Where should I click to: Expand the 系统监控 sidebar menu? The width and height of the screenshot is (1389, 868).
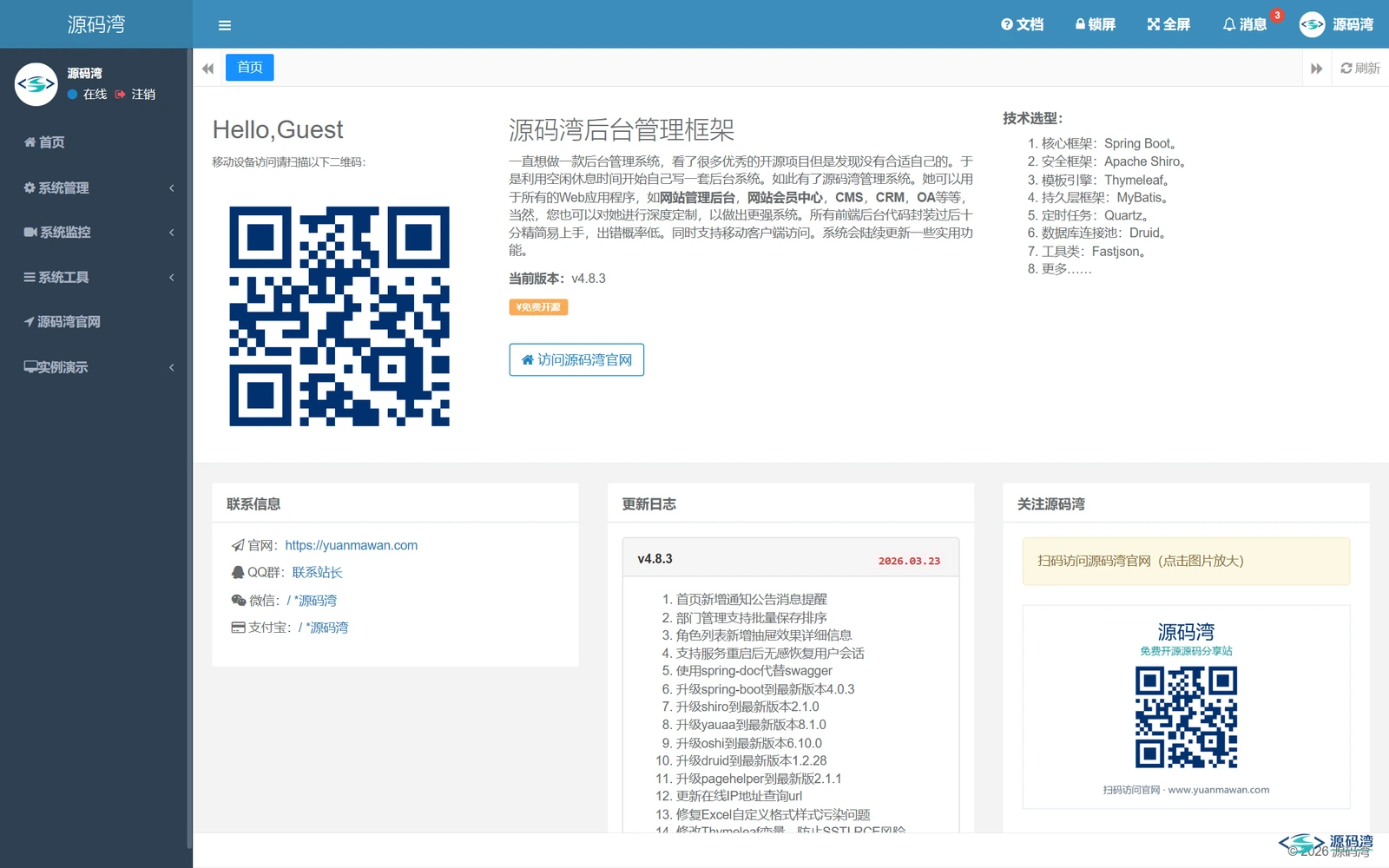click(96, 232)
